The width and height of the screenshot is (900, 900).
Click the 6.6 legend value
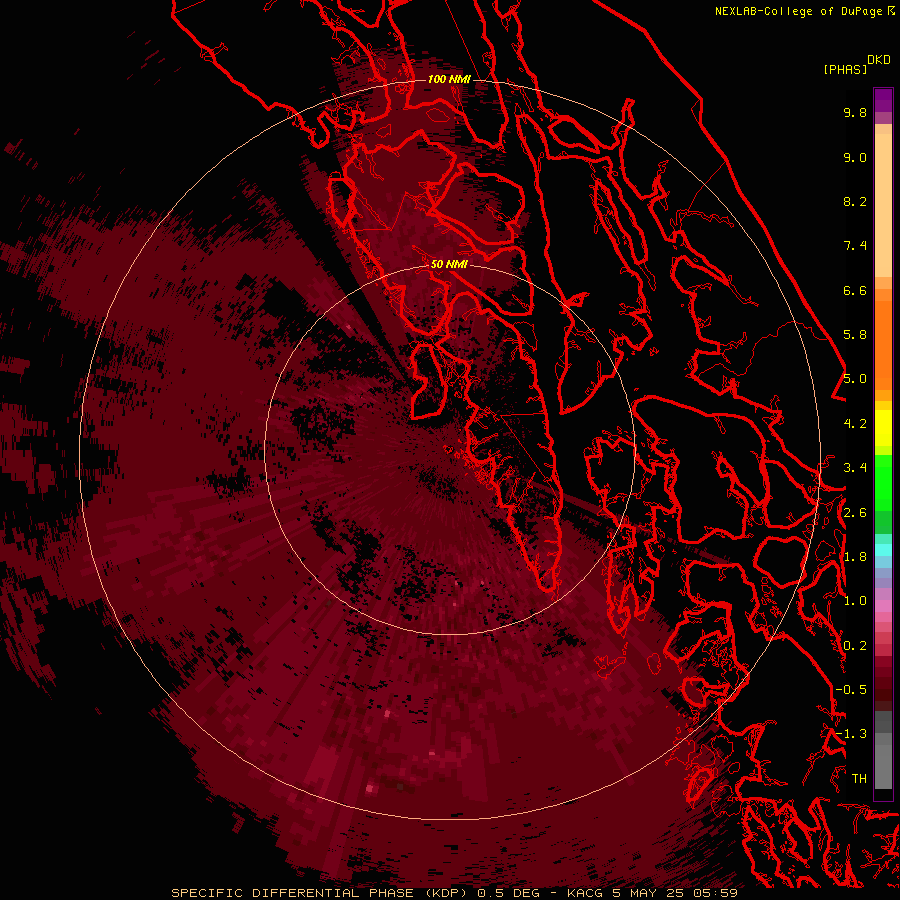[855, 290]
